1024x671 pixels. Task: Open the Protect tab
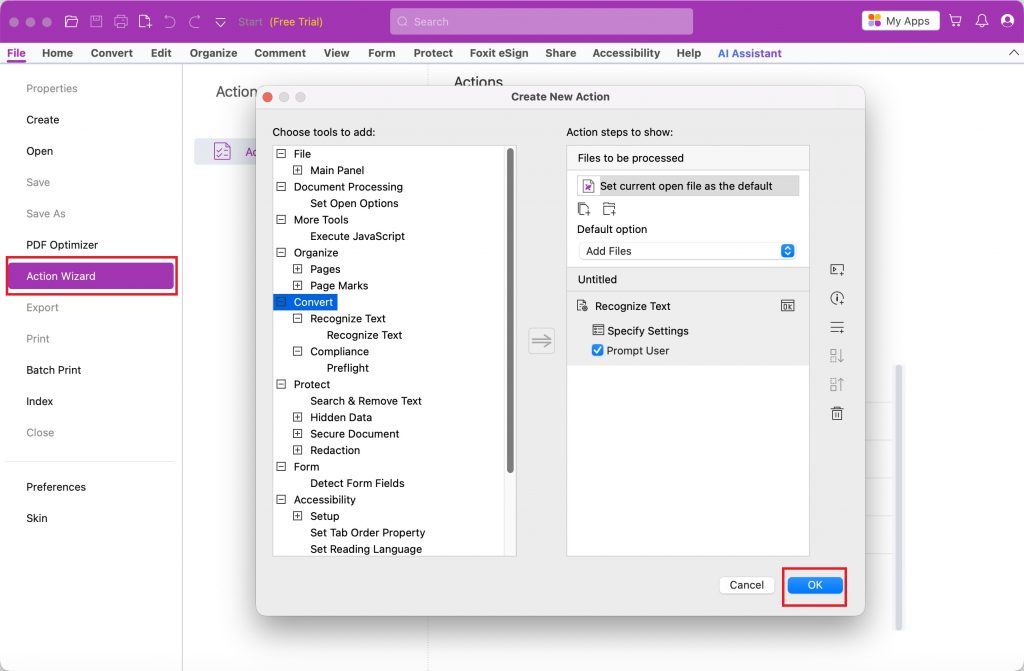(x=433, y=53)
